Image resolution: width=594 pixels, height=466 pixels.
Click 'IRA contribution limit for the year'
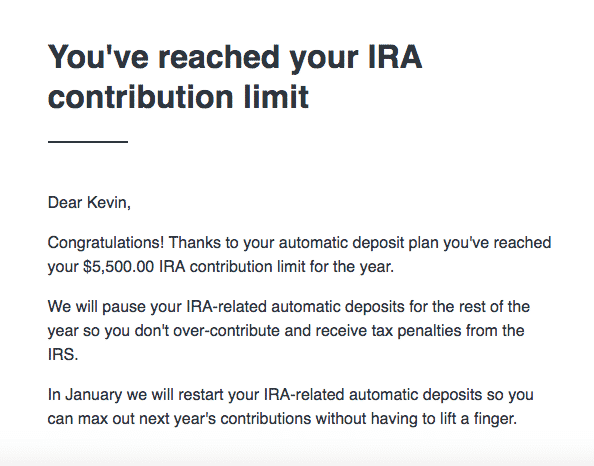(x=276, y=267)
